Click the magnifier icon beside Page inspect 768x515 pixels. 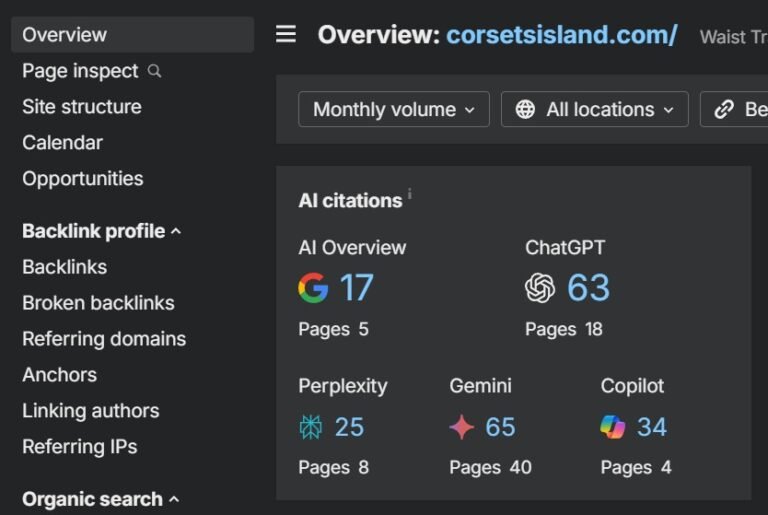(x=154, y=71)
